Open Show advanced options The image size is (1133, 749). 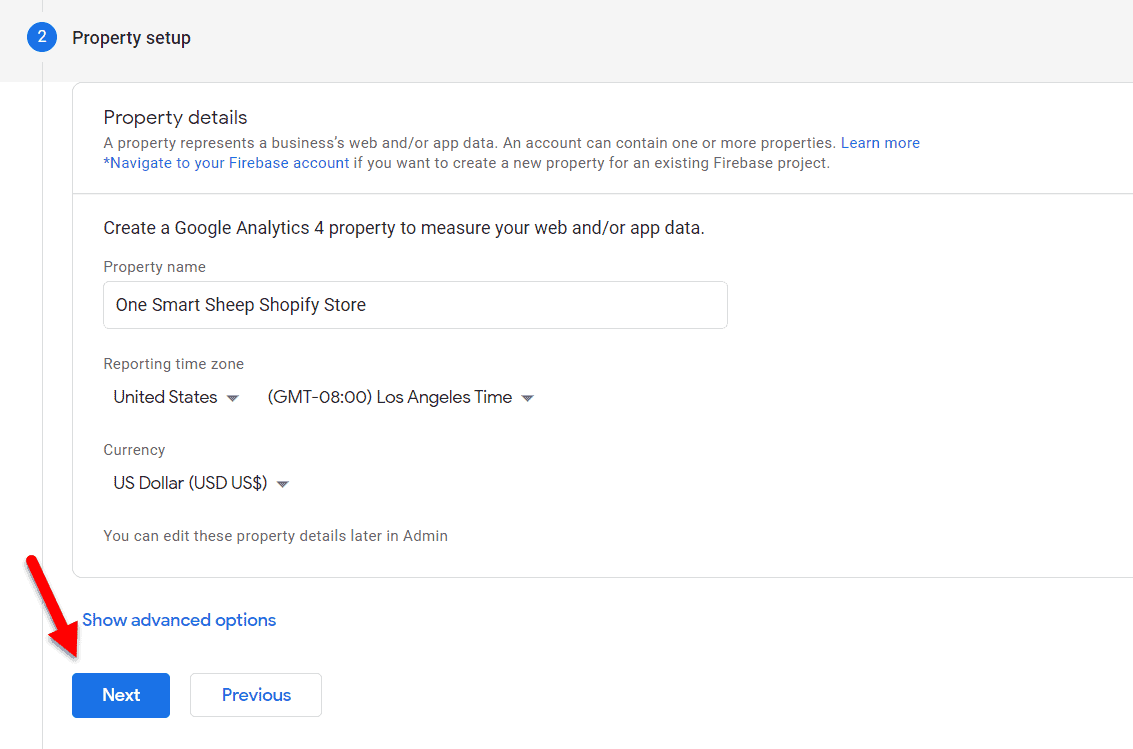click(x=179, y=620)
